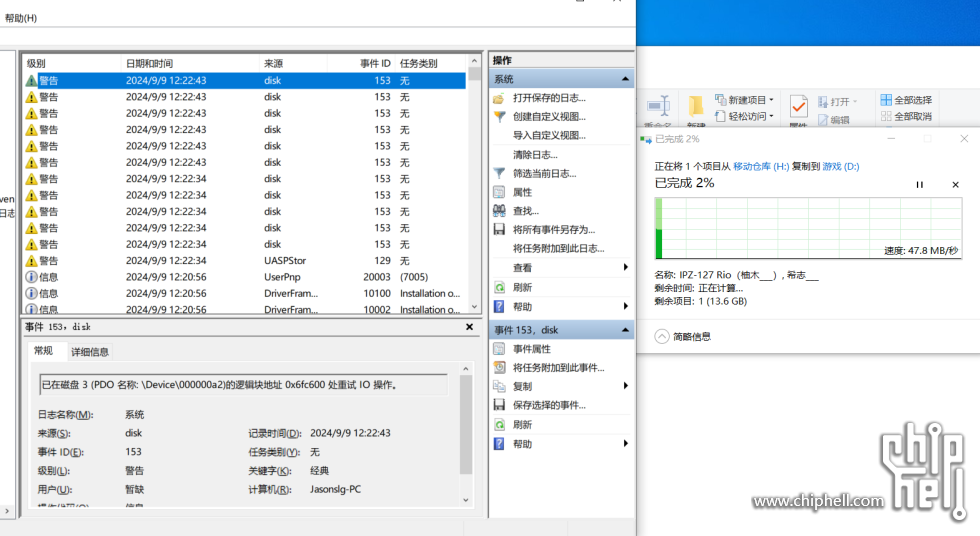Click the 属性 properties icon
The height and width of the screenshot is (536, 980).
click(x=499, y=192)
